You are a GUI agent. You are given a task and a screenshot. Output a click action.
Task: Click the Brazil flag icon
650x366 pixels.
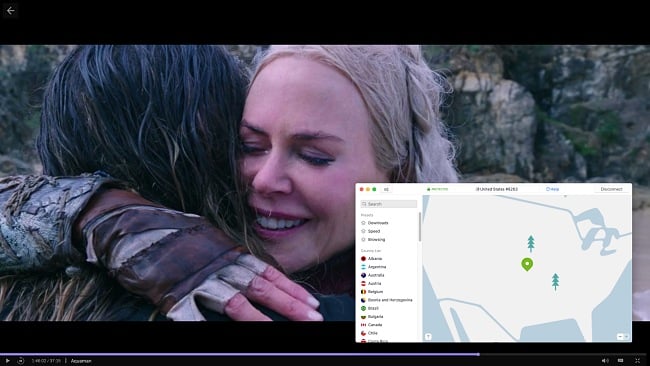coord(364,308)
